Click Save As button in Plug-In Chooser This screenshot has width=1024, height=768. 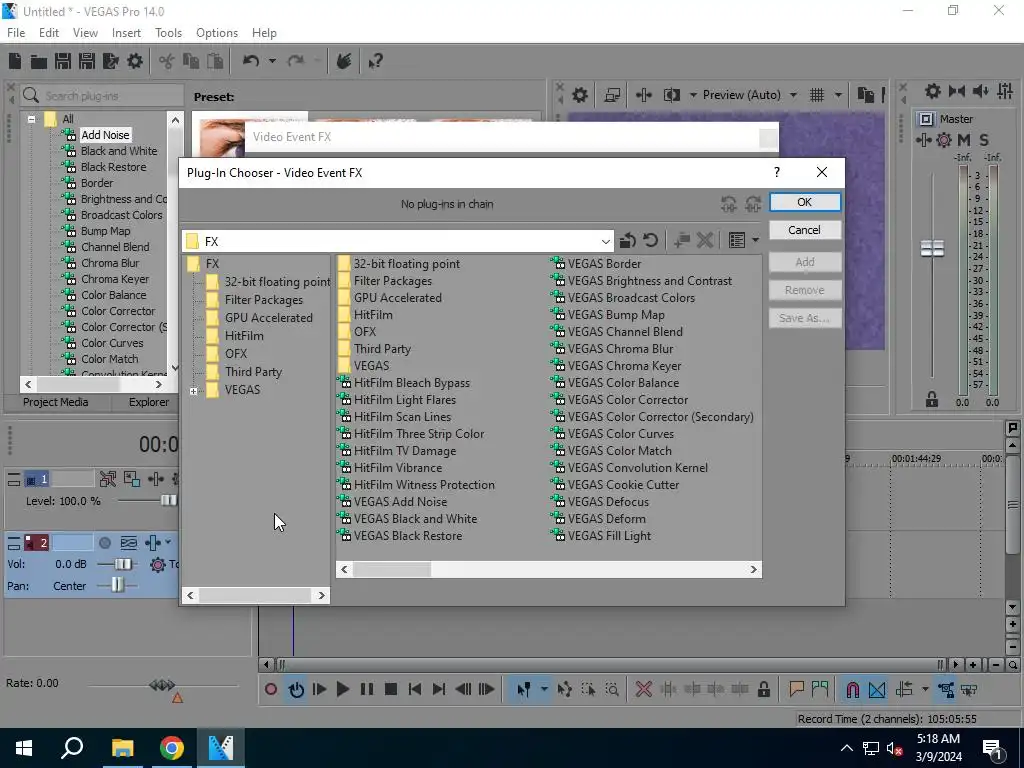805,318
